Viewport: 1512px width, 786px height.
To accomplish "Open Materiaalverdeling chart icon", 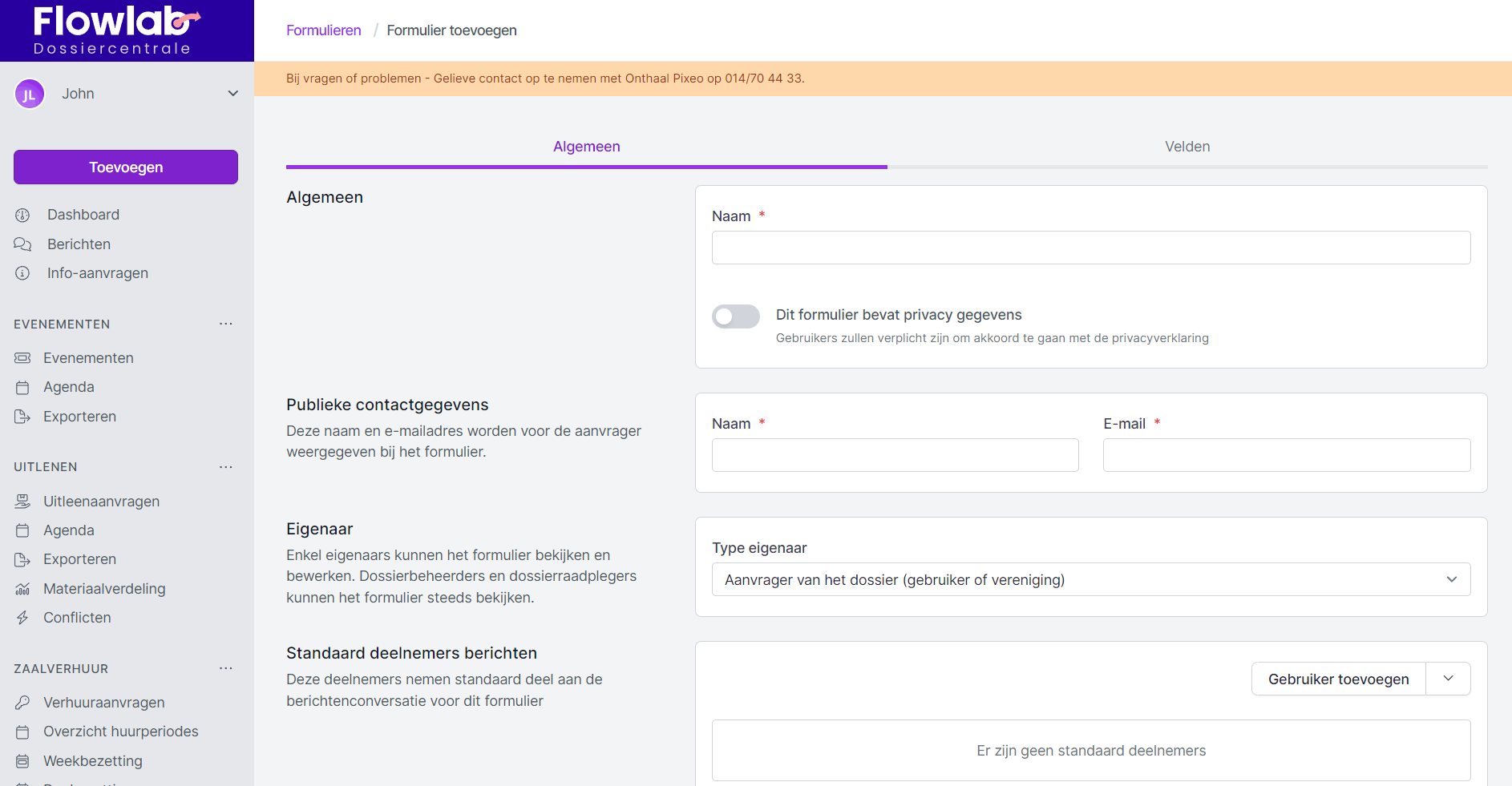I will pyautogui.click(x=22, y=589).
